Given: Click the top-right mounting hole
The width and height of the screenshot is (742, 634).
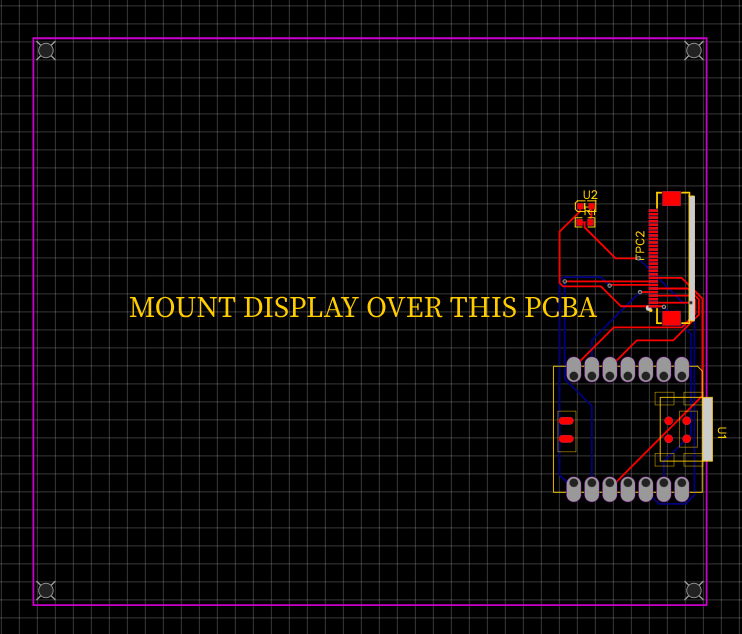Looking at the screenshot, I should point(694,50).
